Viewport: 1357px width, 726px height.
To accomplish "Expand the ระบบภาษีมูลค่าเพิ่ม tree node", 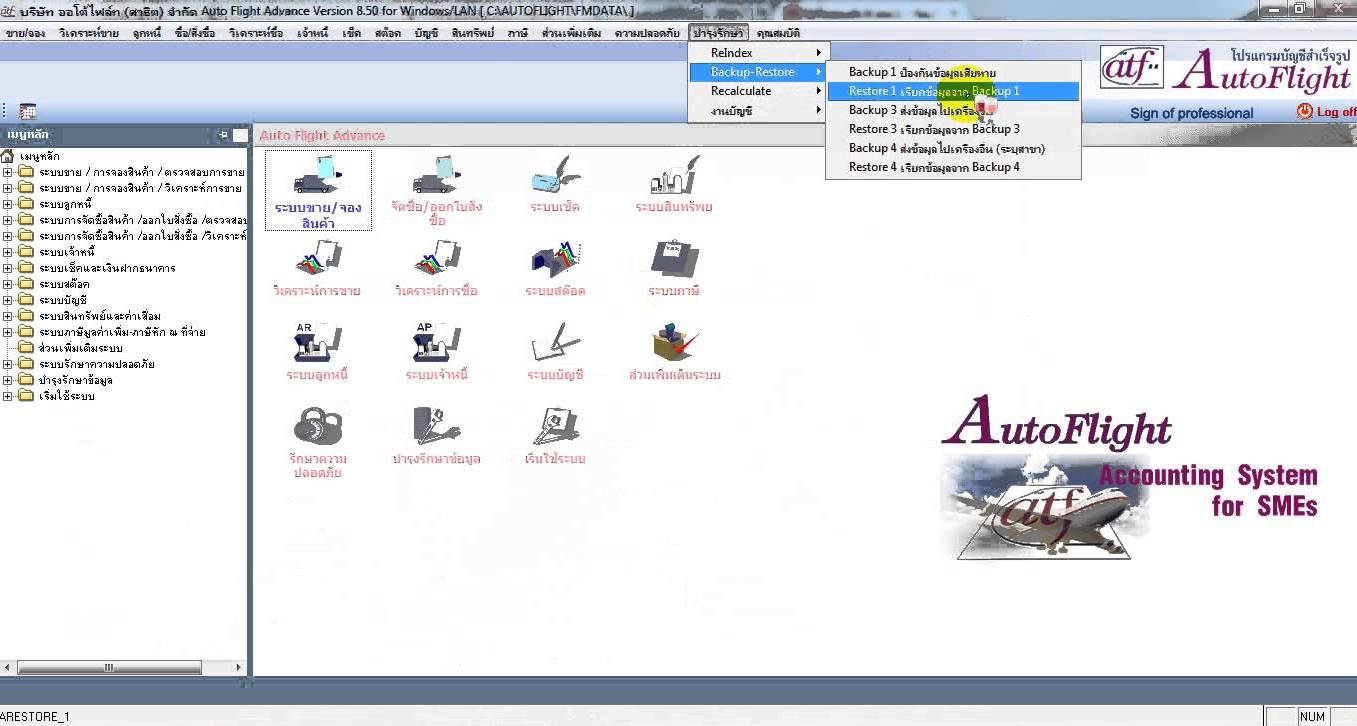I will (8, 332).
